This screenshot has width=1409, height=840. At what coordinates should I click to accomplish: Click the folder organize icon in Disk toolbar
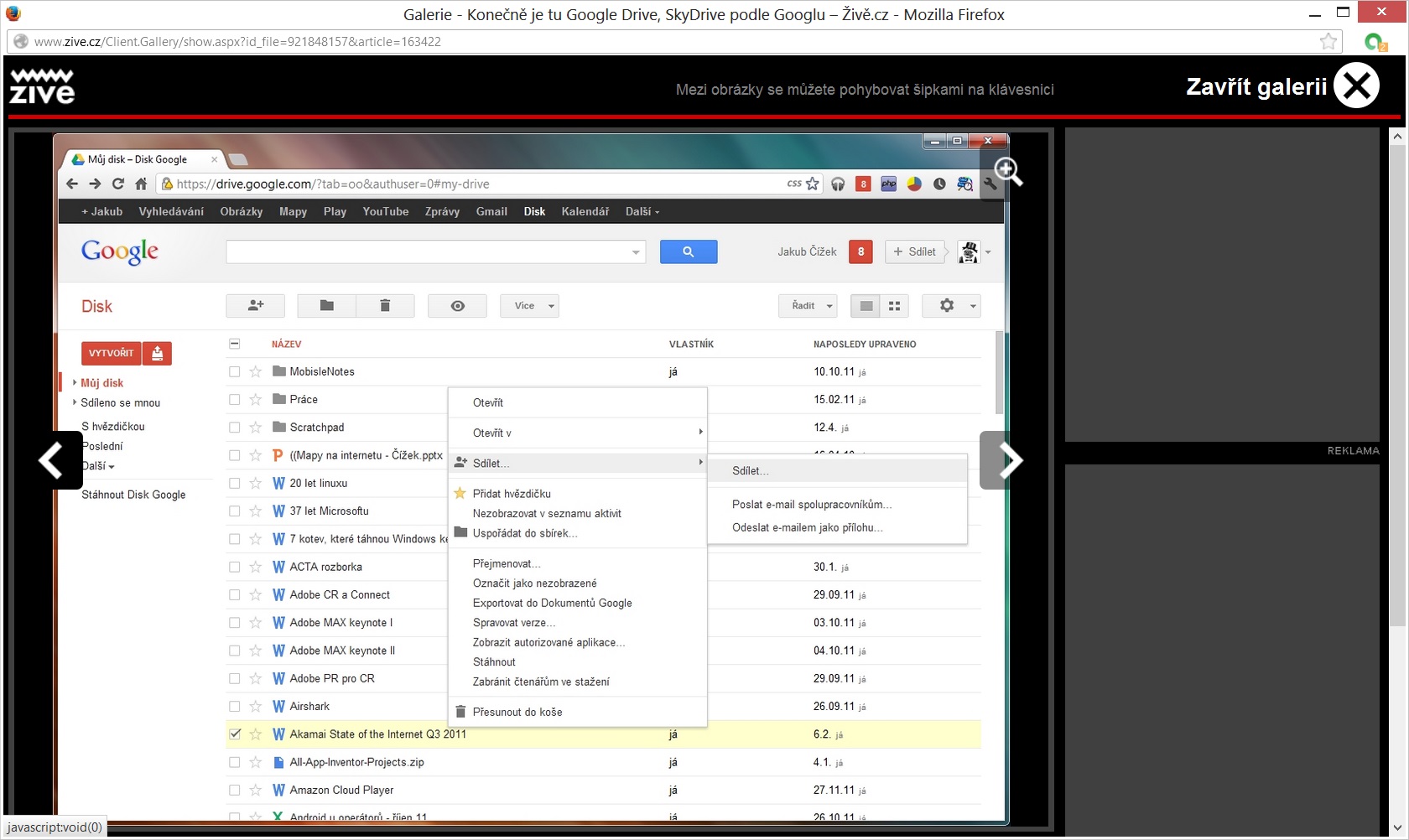[327, 306]
